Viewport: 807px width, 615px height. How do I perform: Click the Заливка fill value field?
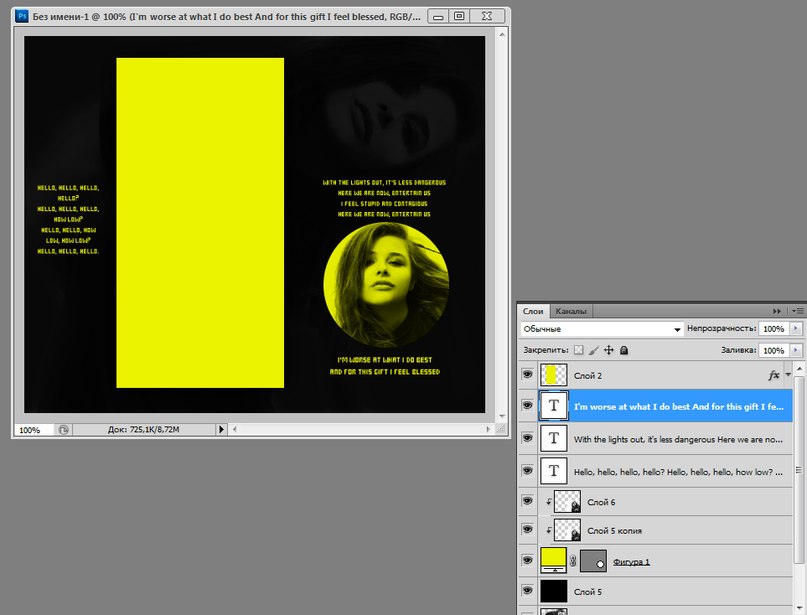pyautogui.click(x=774, y=350)
